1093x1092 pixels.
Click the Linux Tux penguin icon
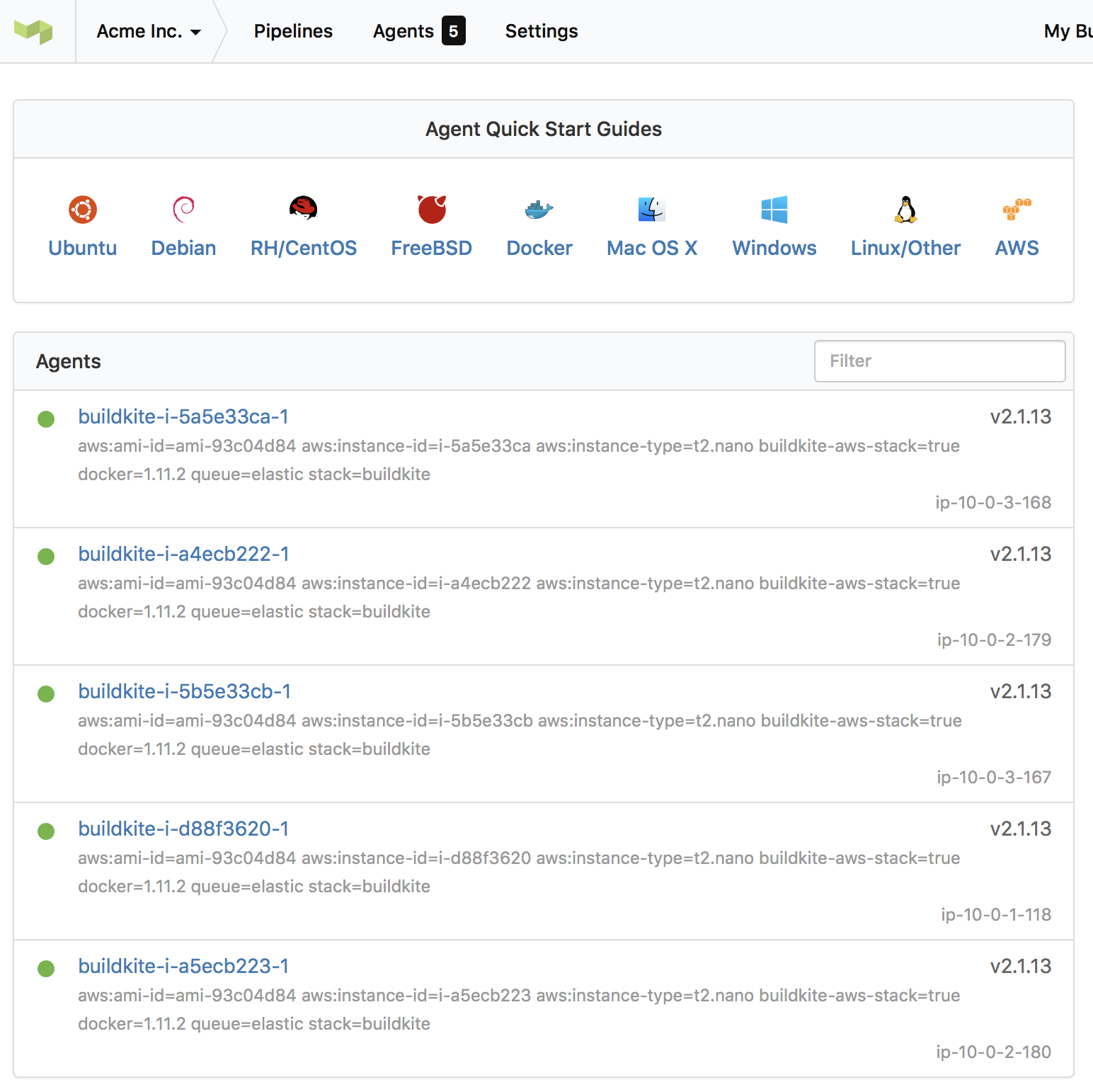point(906,210)
